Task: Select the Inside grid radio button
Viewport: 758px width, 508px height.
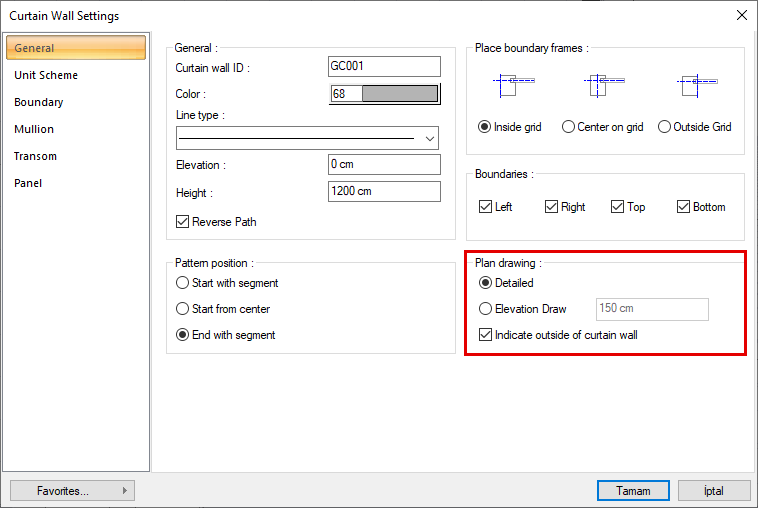Action: point(485,127)
